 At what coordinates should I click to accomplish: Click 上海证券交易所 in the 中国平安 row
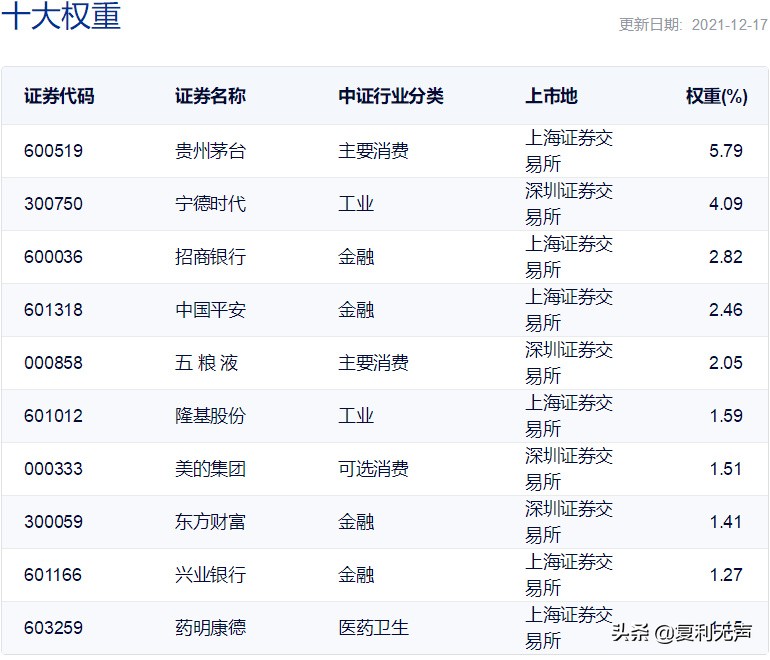(x=569, y=310)
